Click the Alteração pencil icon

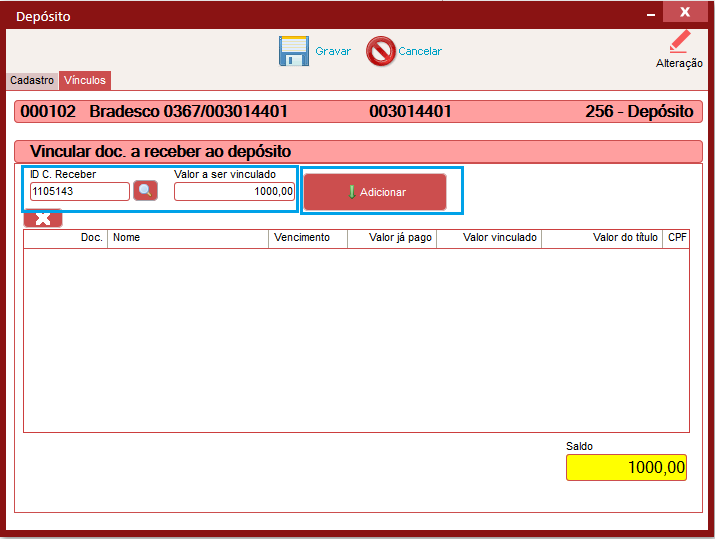coord(680,42)
